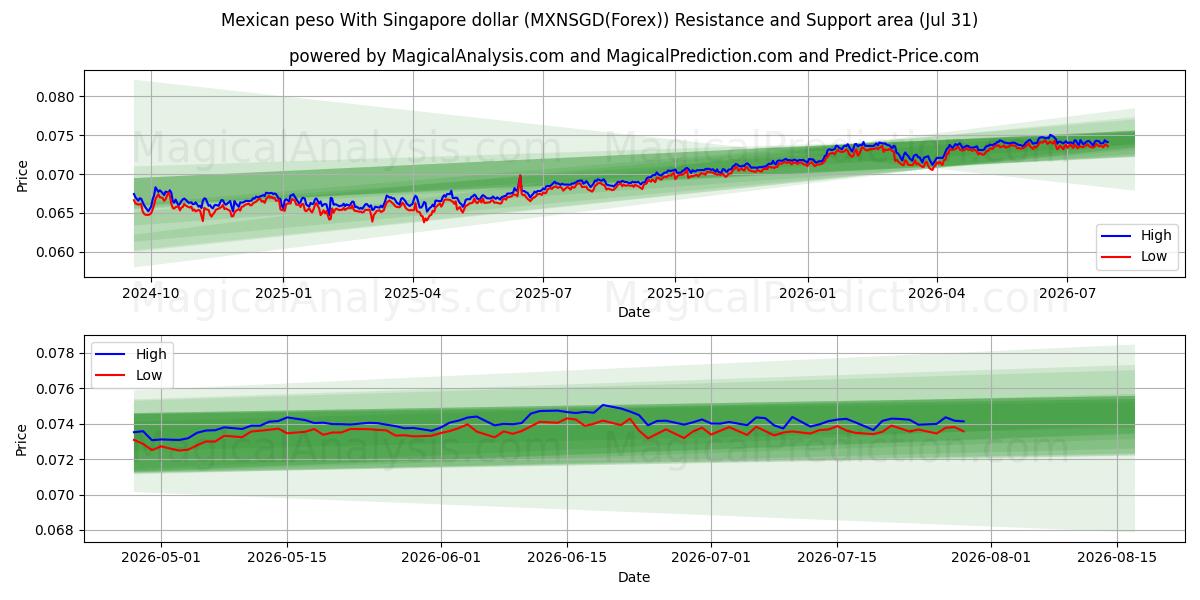The width and height of the screenshot is (1200, 600).
Task: Click the 2025-04 date tick
Action: pyautogui.click(x=413, y=293)
